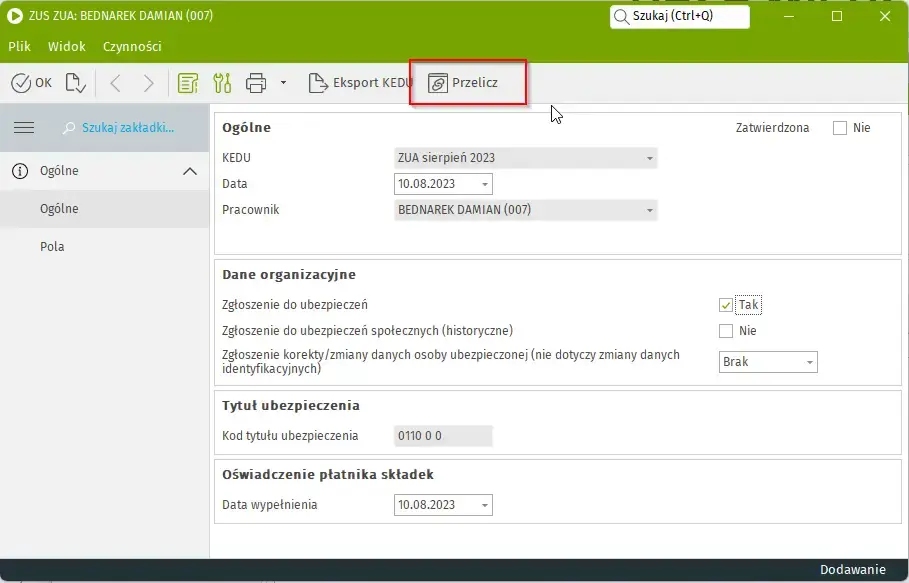Toggle the Zatwierdzona checkbox

click(840, 128)
